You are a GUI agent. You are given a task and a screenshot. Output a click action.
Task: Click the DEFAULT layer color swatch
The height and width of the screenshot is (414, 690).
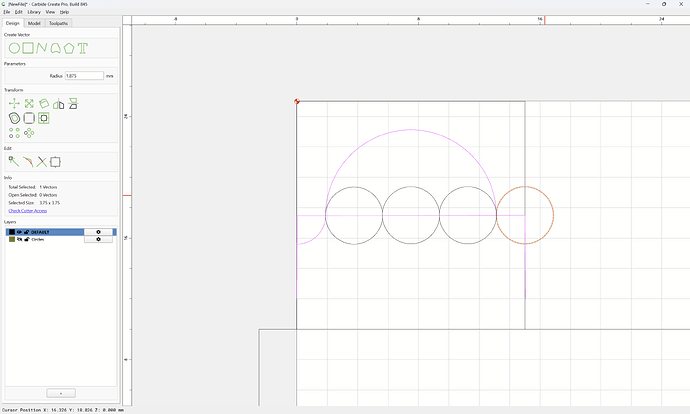[12, 232]
